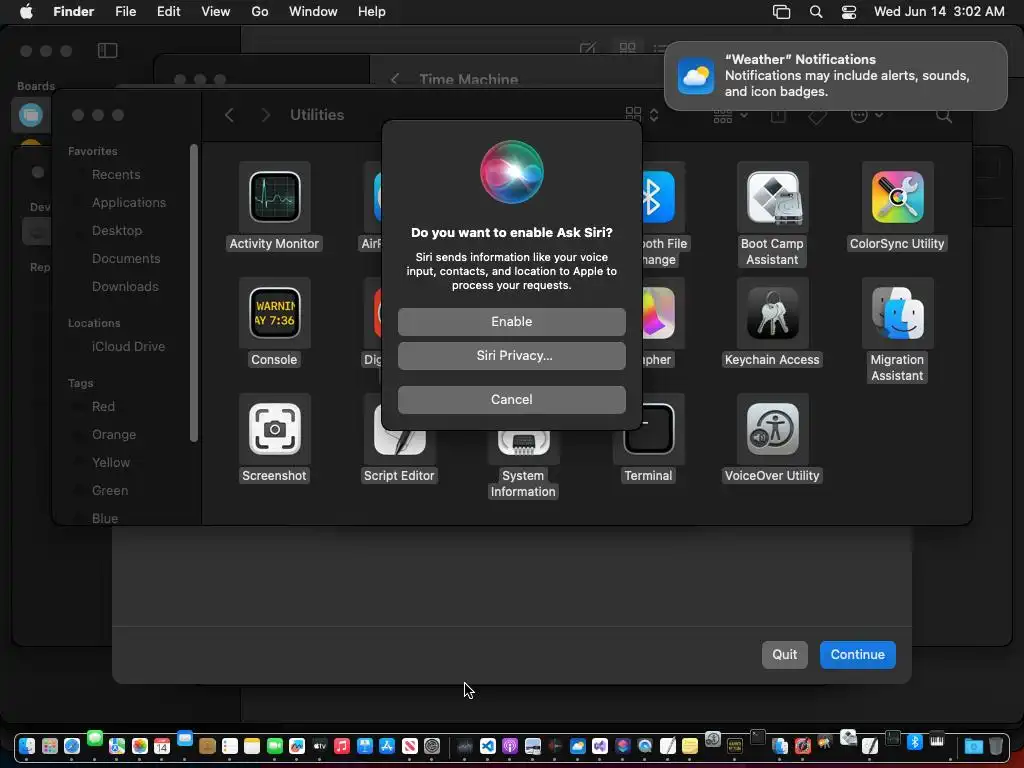Click Edit Tags icon in Utilities toolbar
The height and width of the screenshot is (768, 1024).
(817, 116)
